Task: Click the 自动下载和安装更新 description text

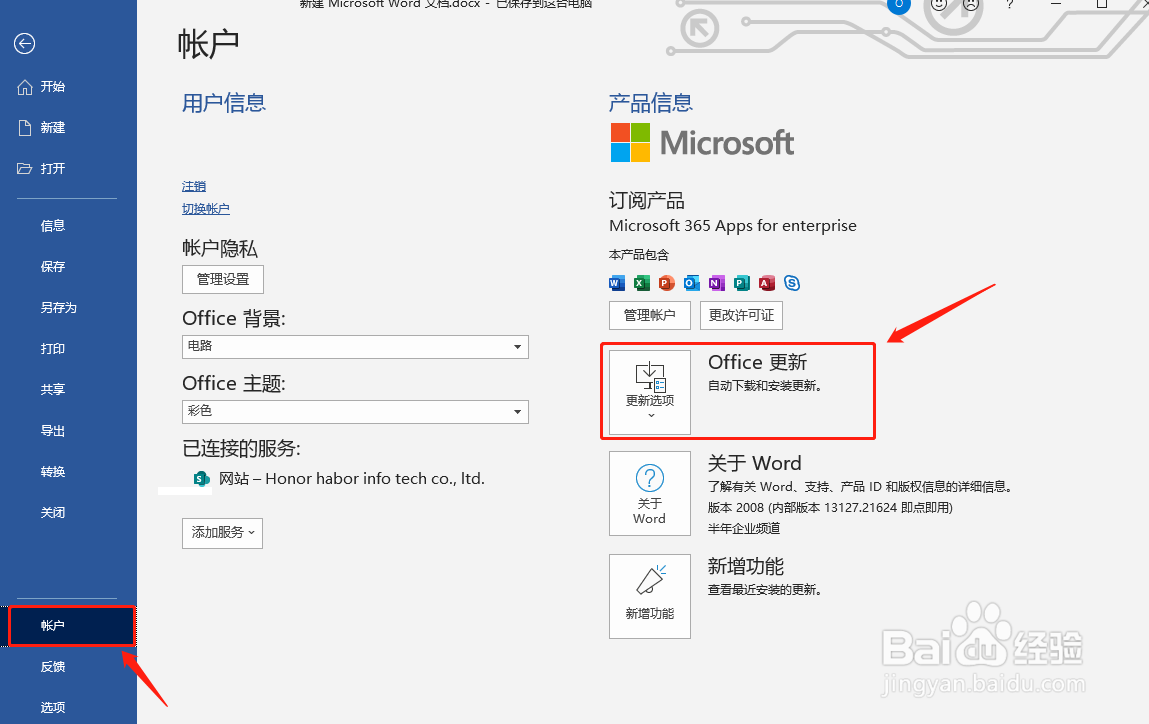Action: 764,386
